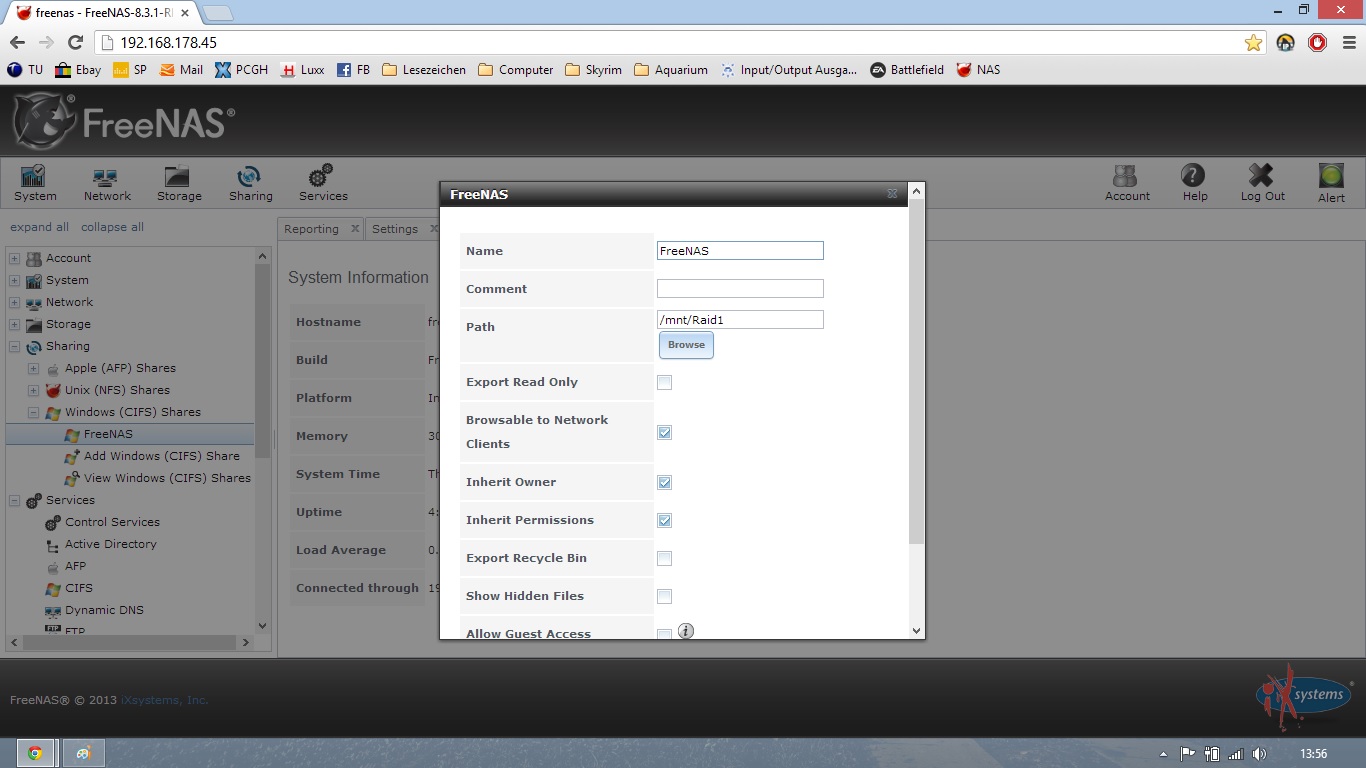The height and width of the screenshot is (768, 1366).
Task: Collapse Windows (CIFS) Shares node
Action: click(x=33, y=412)
